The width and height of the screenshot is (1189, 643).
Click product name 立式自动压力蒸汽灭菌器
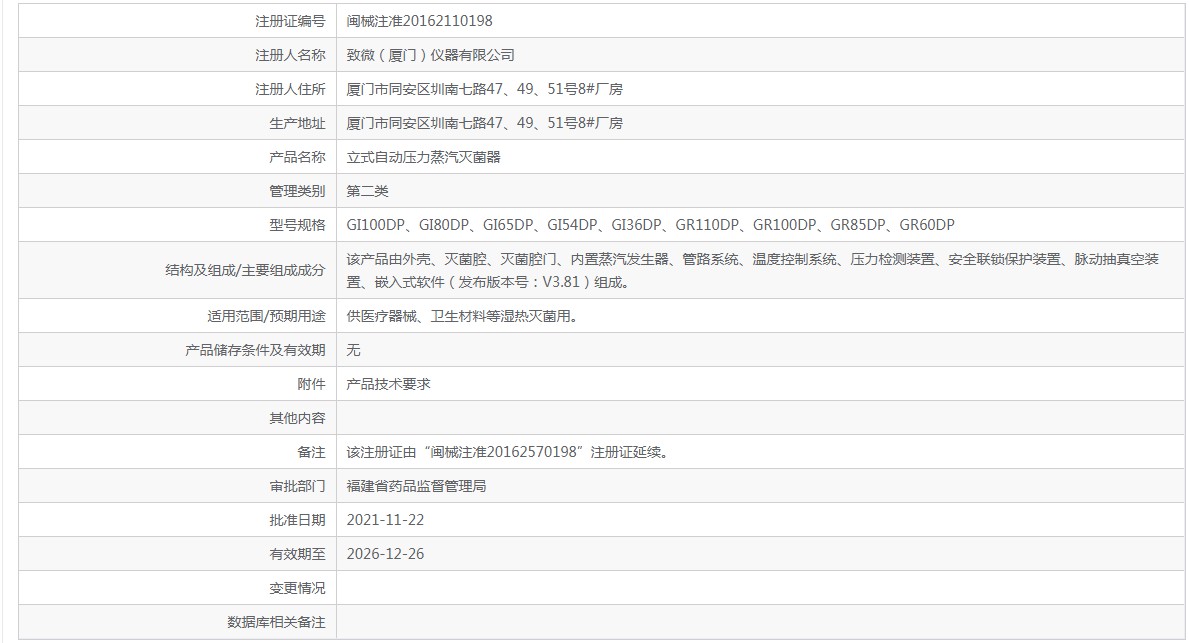click(x=424, y=157)
